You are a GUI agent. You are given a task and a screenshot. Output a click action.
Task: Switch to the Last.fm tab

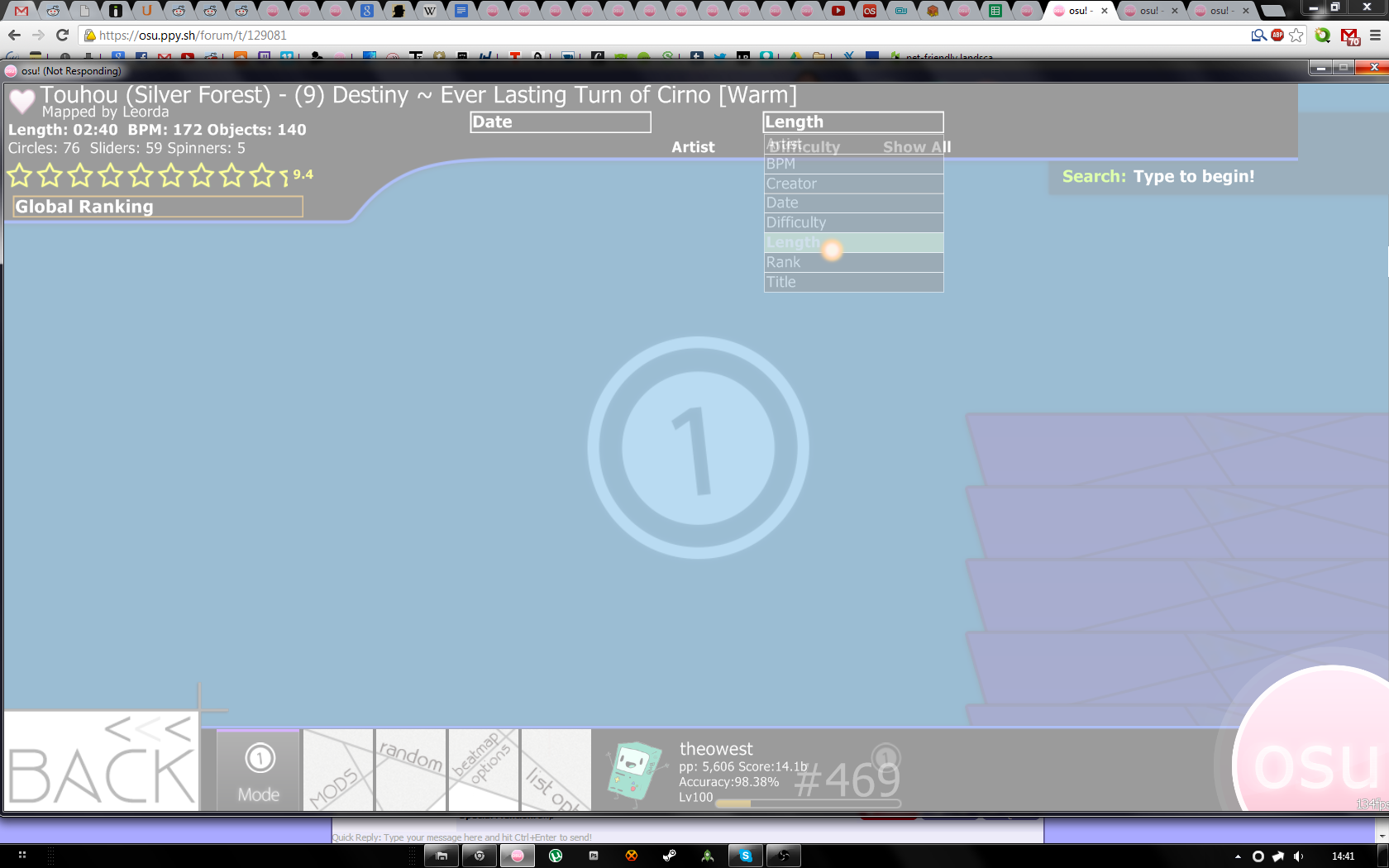pyautogui.click(x=870, y=11)
